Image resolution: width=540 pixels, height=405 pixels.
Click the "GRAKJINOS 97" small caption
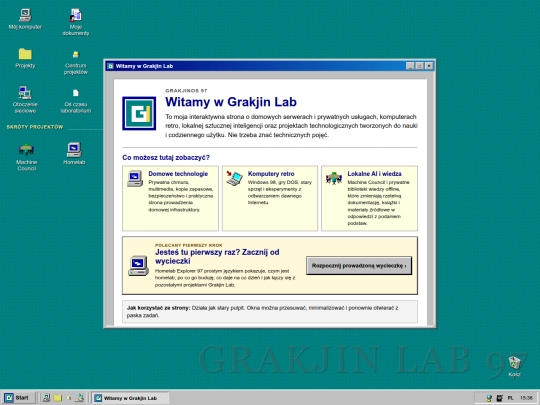pyautogui.click(x=186, y=91)
